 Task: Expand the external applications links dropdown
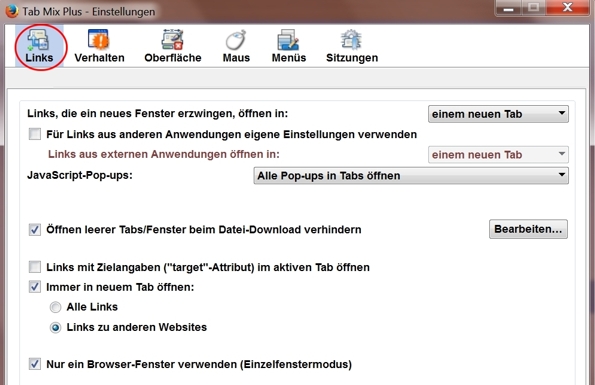click(x=498, y=155)
